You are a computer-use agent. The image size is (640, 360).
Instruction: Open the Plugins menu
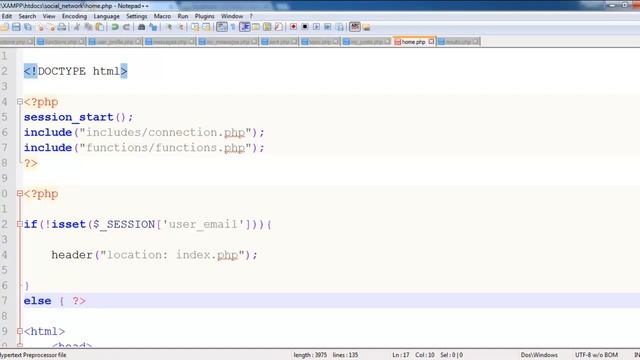204,16
